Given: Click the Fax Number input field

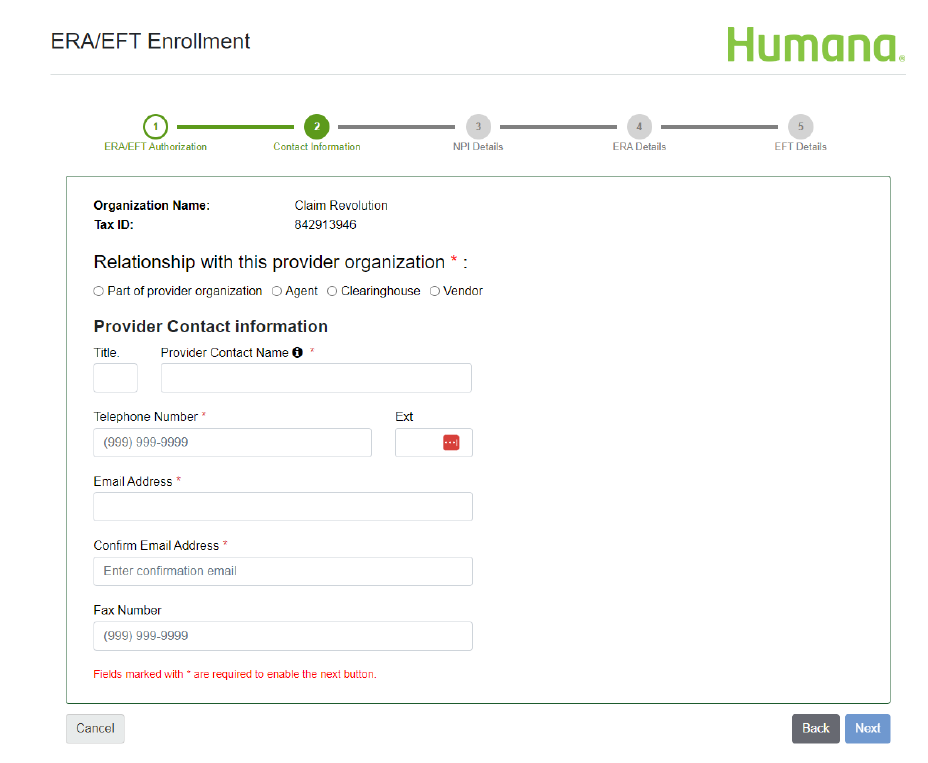Looking at the screenshot, I should pyautogui.click(x=282, y=635).
